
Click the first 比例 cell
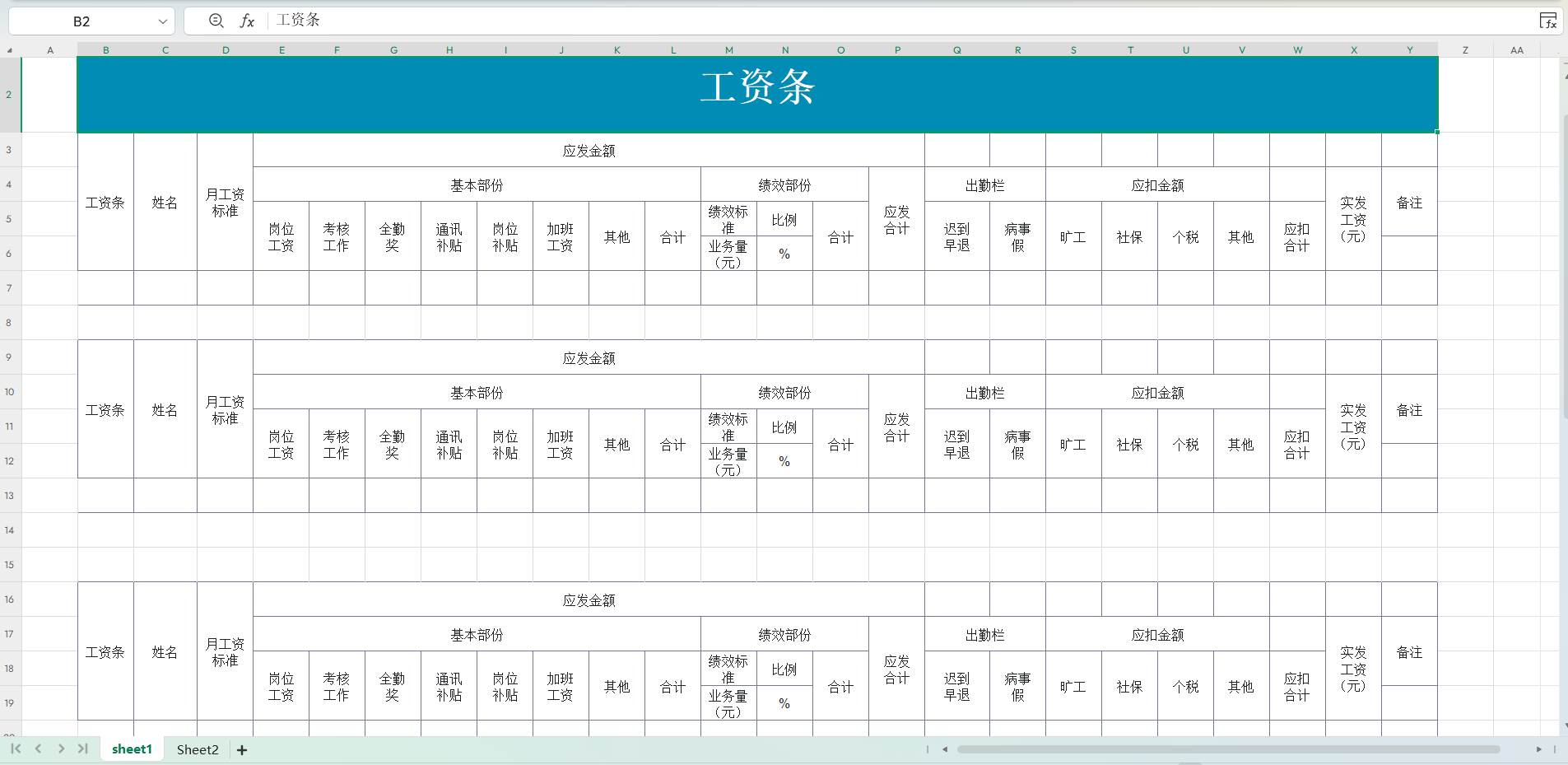[784, 220]
